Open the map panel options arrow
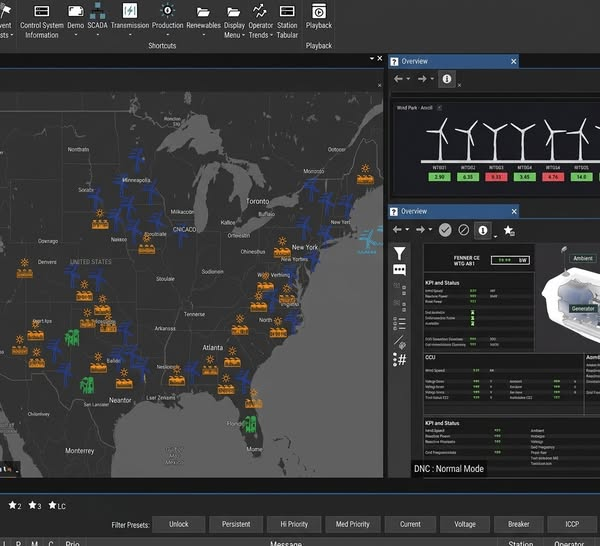Image resolution: width=600 pixels, height=546 pixels. point(372,58)
